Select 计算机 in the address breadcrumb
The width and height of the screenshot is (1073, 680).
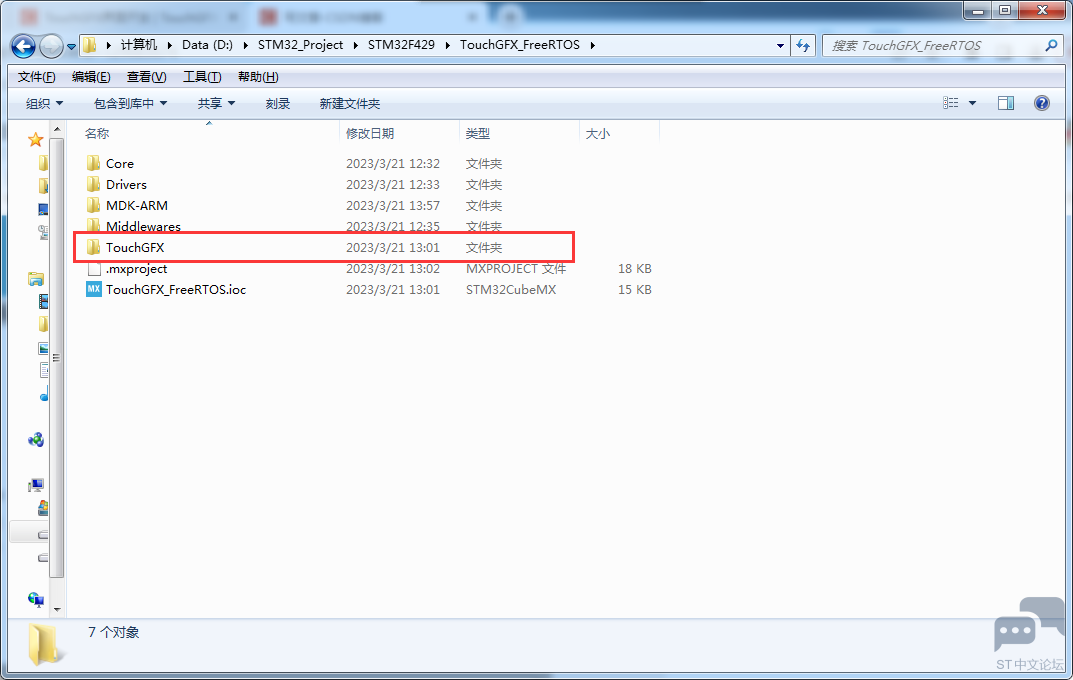pos(139,44)
